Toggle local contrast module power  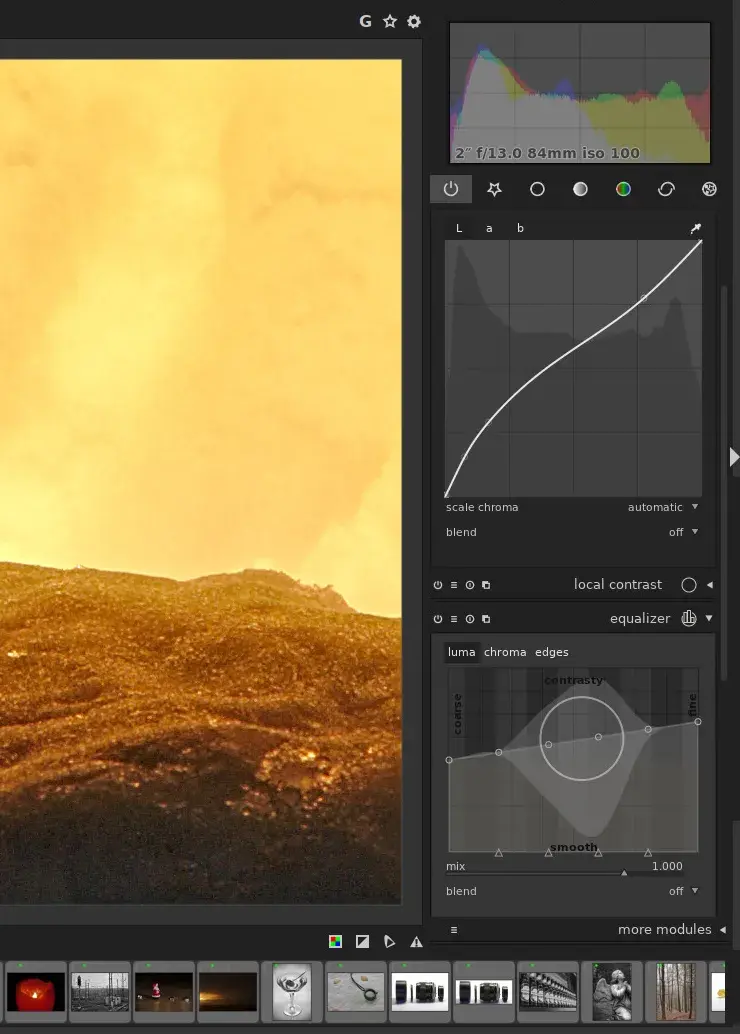tap(438, 585)
